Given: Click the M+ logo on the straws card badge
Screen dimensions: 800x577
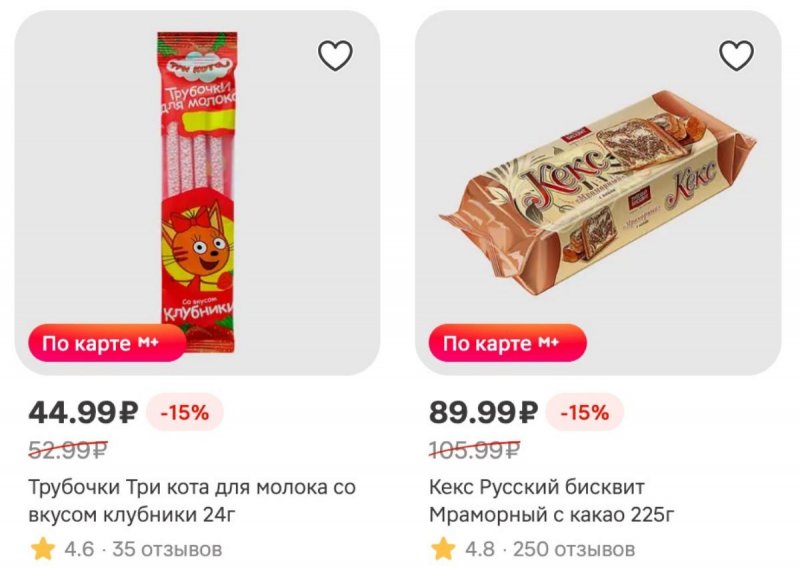Looking at the screenshot, I should 148,342.
